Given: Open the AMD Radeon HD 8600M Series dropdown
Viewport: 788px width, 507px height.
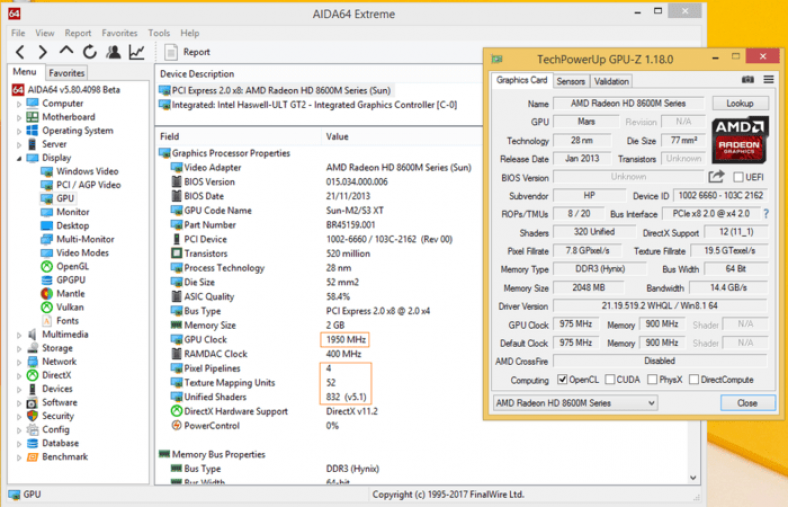Looking at the screenshot, I should click(575, 403).
